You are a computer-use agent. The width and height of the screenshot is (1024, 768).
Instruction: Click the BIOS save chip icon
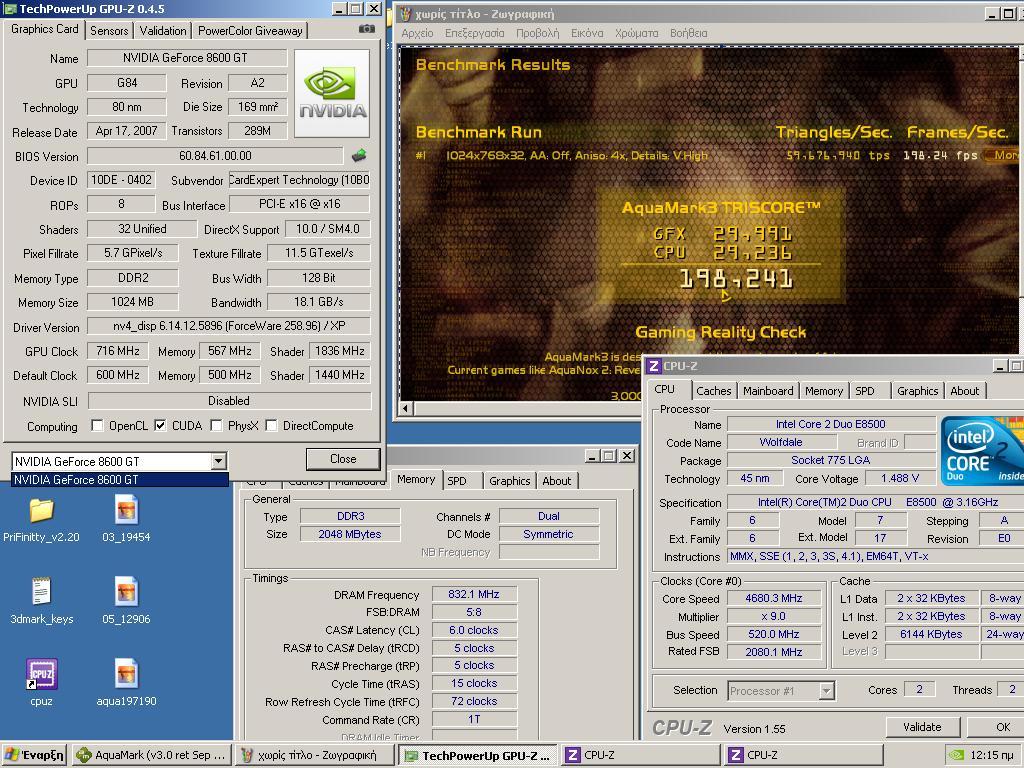pyautogui.click(x=359, y=155)
